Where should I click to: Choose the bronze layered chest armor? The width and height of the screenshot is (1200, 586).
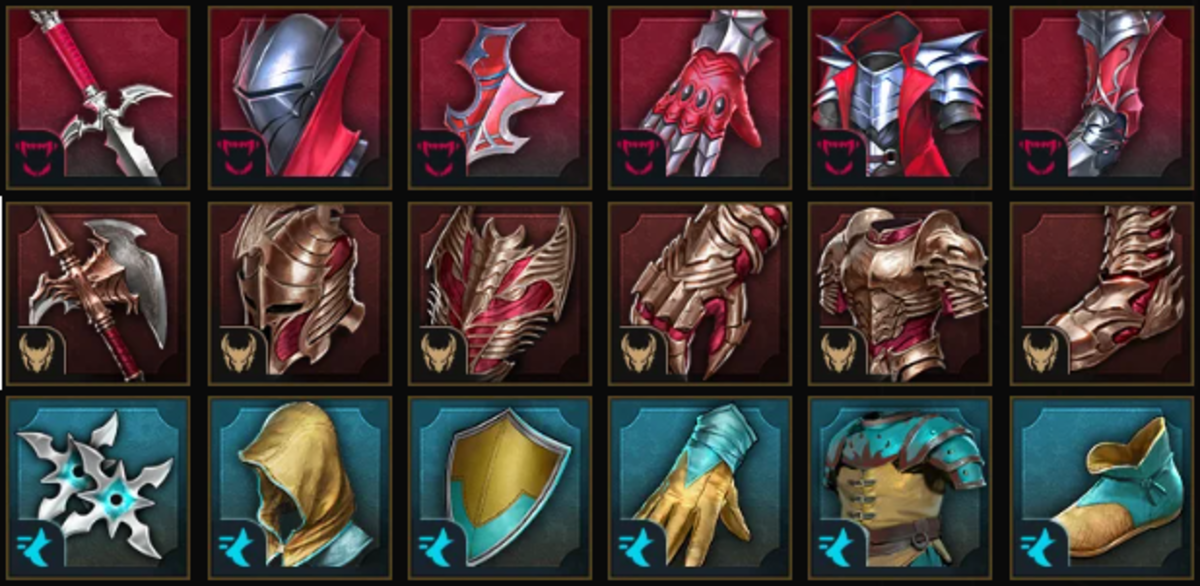point(900,293)
